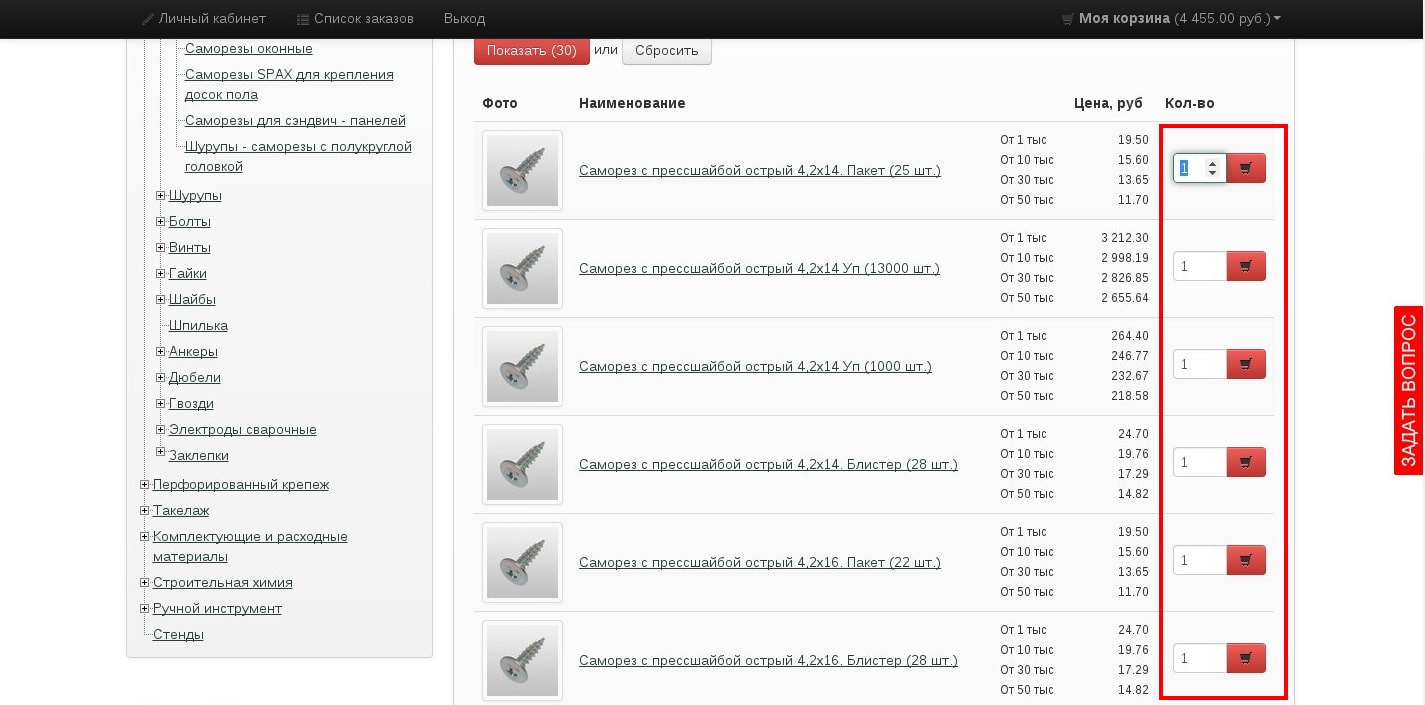This screenshot has height=705, width=1425.
Task: Click the quantity field for 4,2x14 Уп (13000 шт.)
Action: [x=1198, y=266]
